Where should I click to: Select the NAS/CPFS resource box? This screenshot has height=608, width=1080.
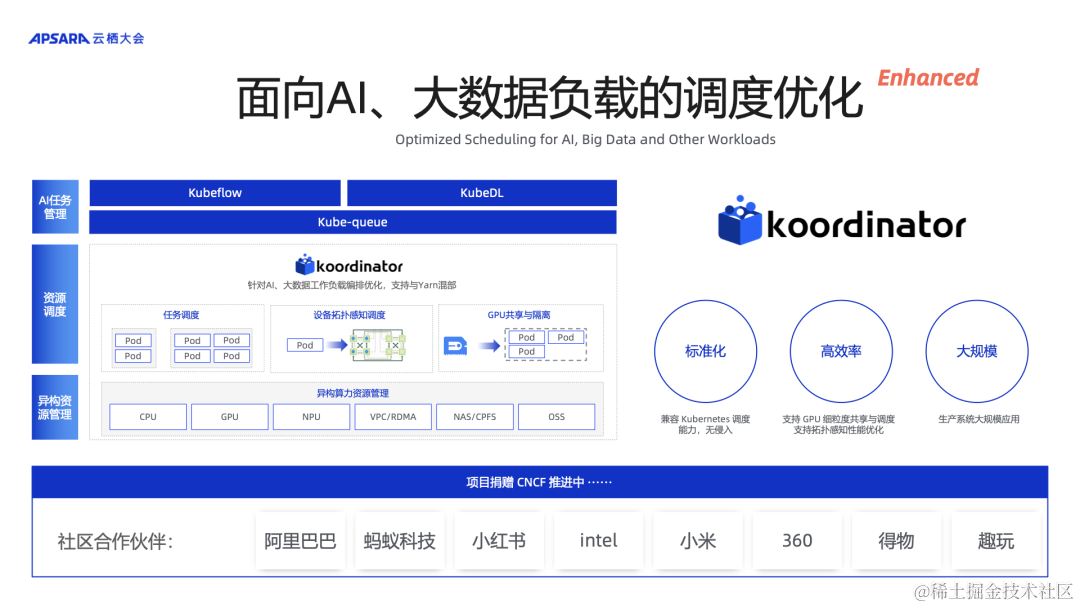475,417
